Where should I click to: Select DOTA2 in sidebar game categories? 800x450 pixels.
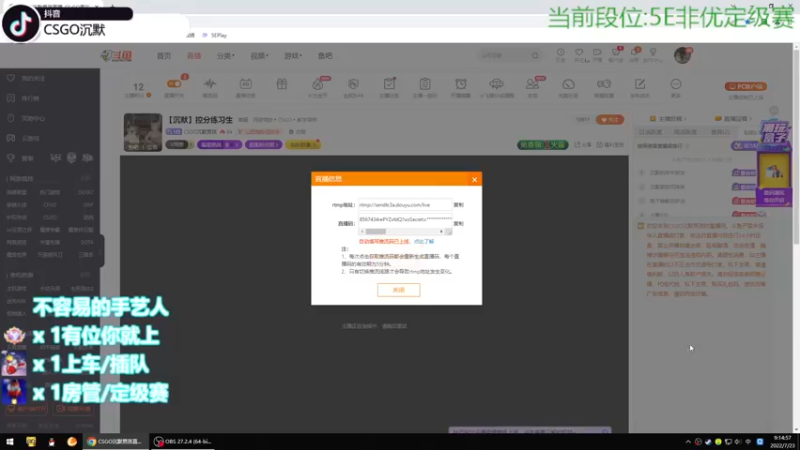click(86, 192)
